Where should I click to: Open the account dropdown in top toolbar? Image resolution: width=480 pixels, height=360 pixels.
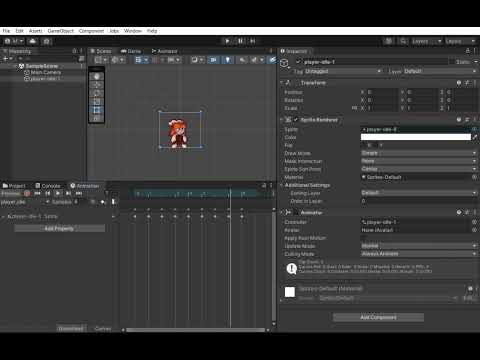[x=14, y=41]
